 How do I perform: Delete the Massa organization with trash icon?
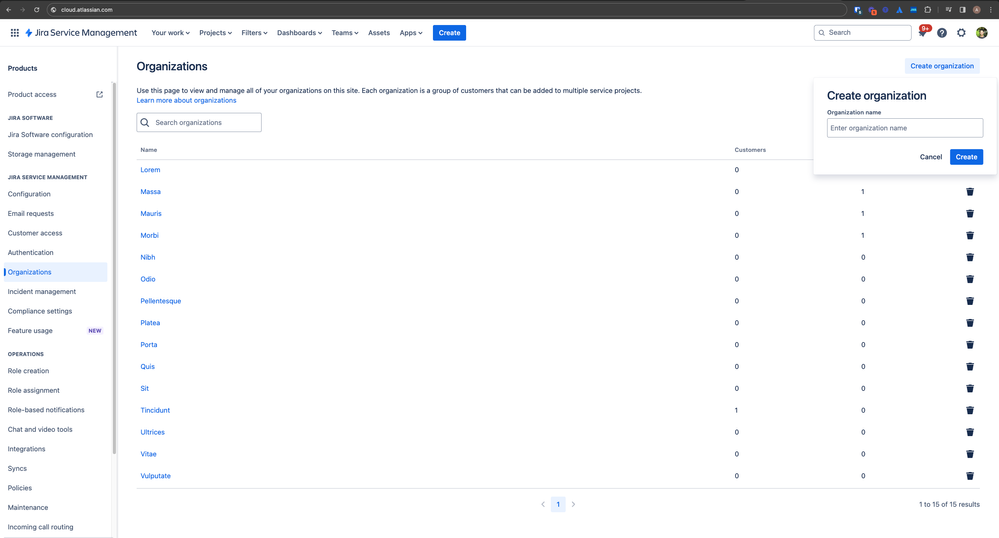[970, 191]
